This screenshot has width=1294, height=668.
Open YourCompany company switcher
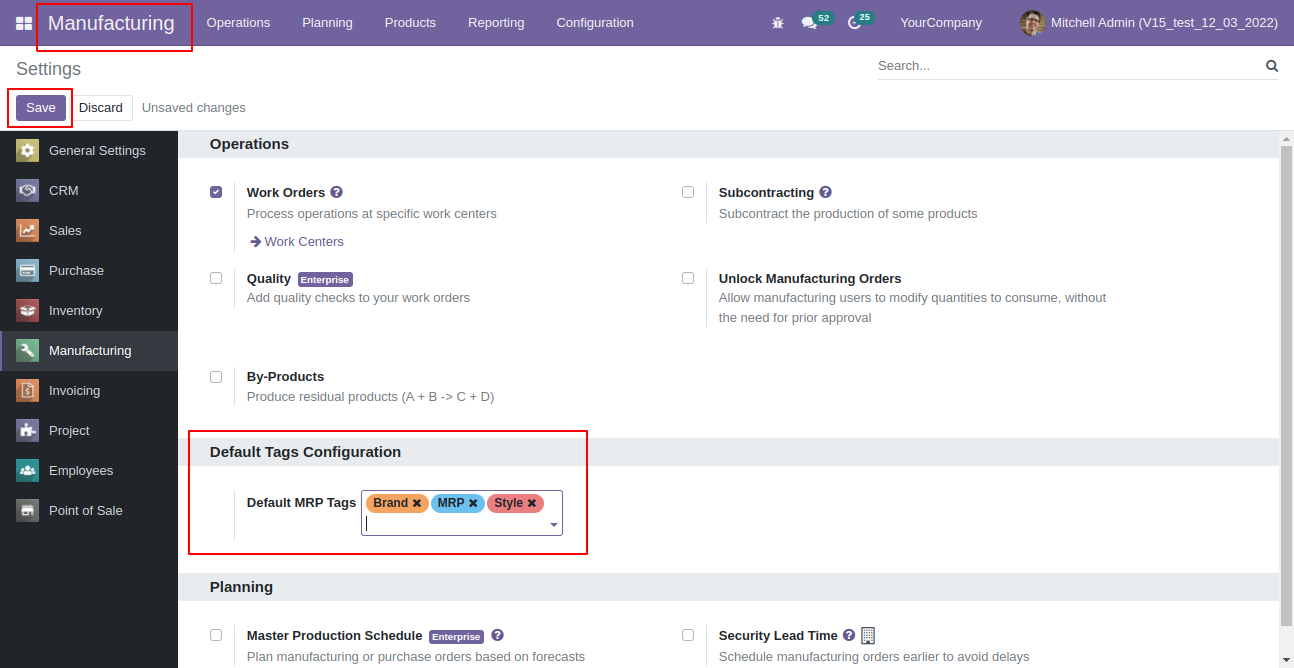coord(941,23)
